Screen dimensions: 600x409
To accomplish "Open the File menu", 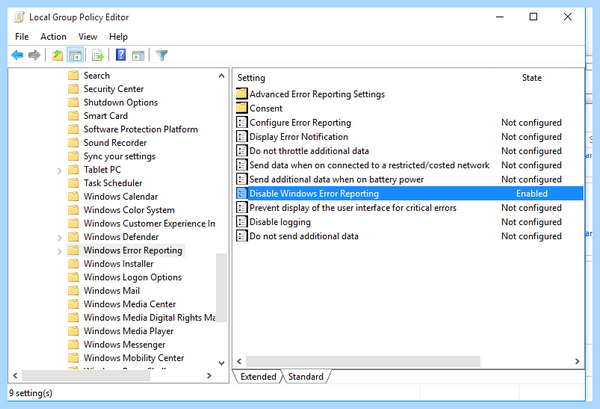I will point(22,37).
